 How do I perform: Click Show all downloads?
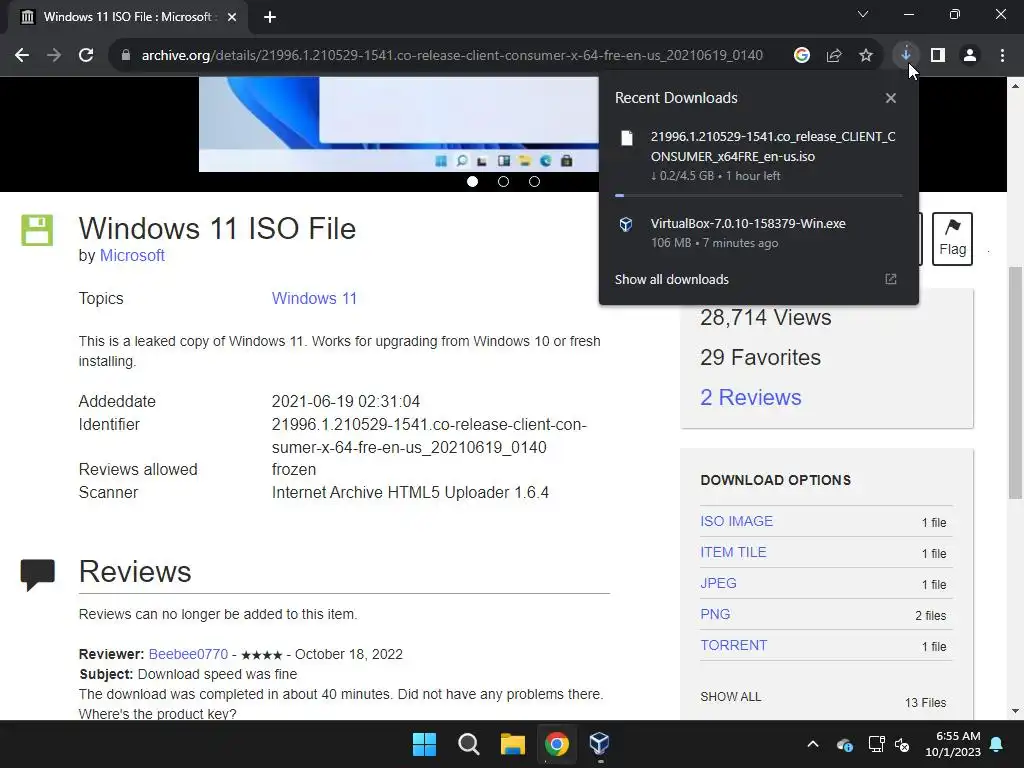tap(671, 280)
